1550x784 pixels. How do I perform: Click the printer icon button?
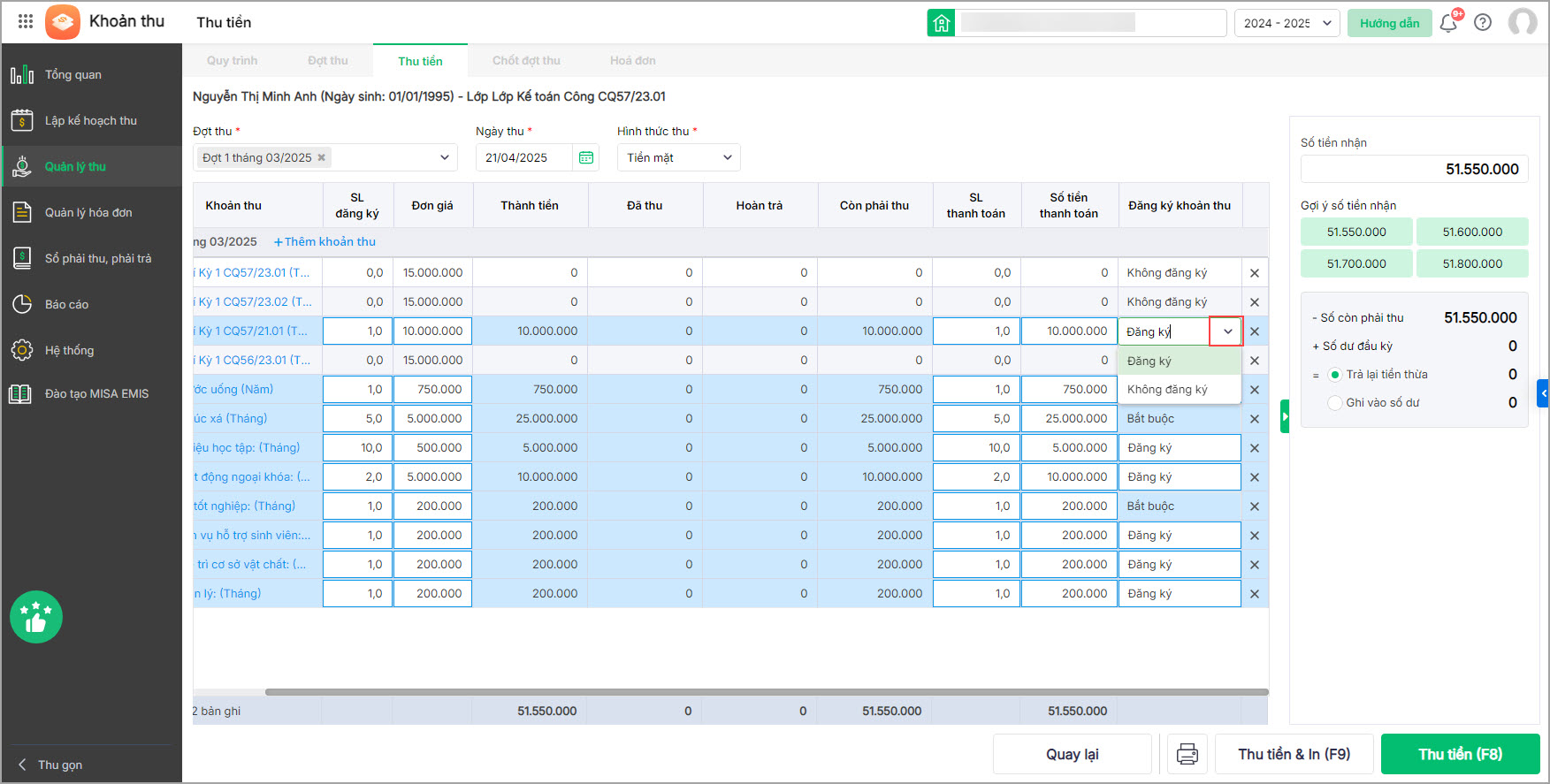tap(1187, 754)
